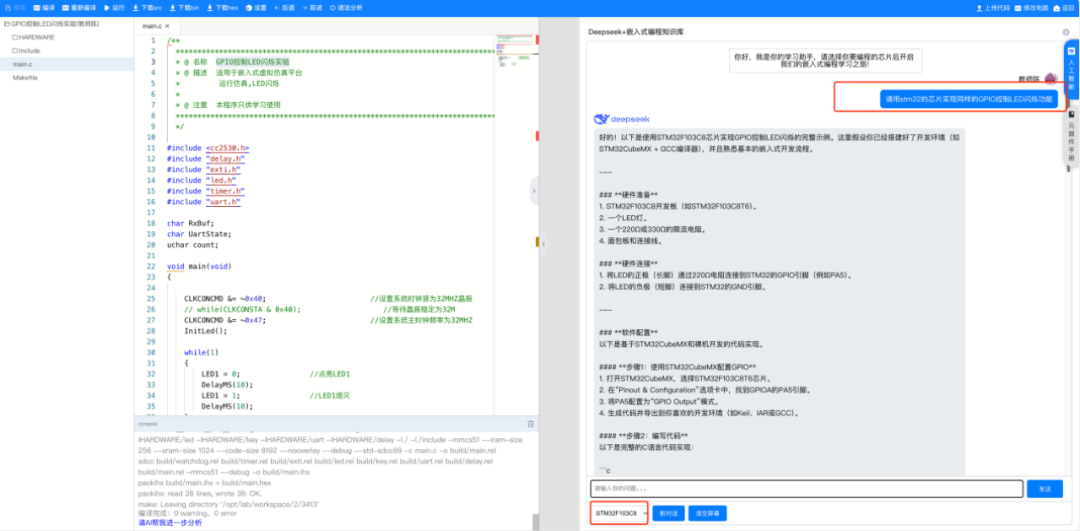
Task: Click the 'char RxBuf;' declaration
Action: [x=190, y=223]
